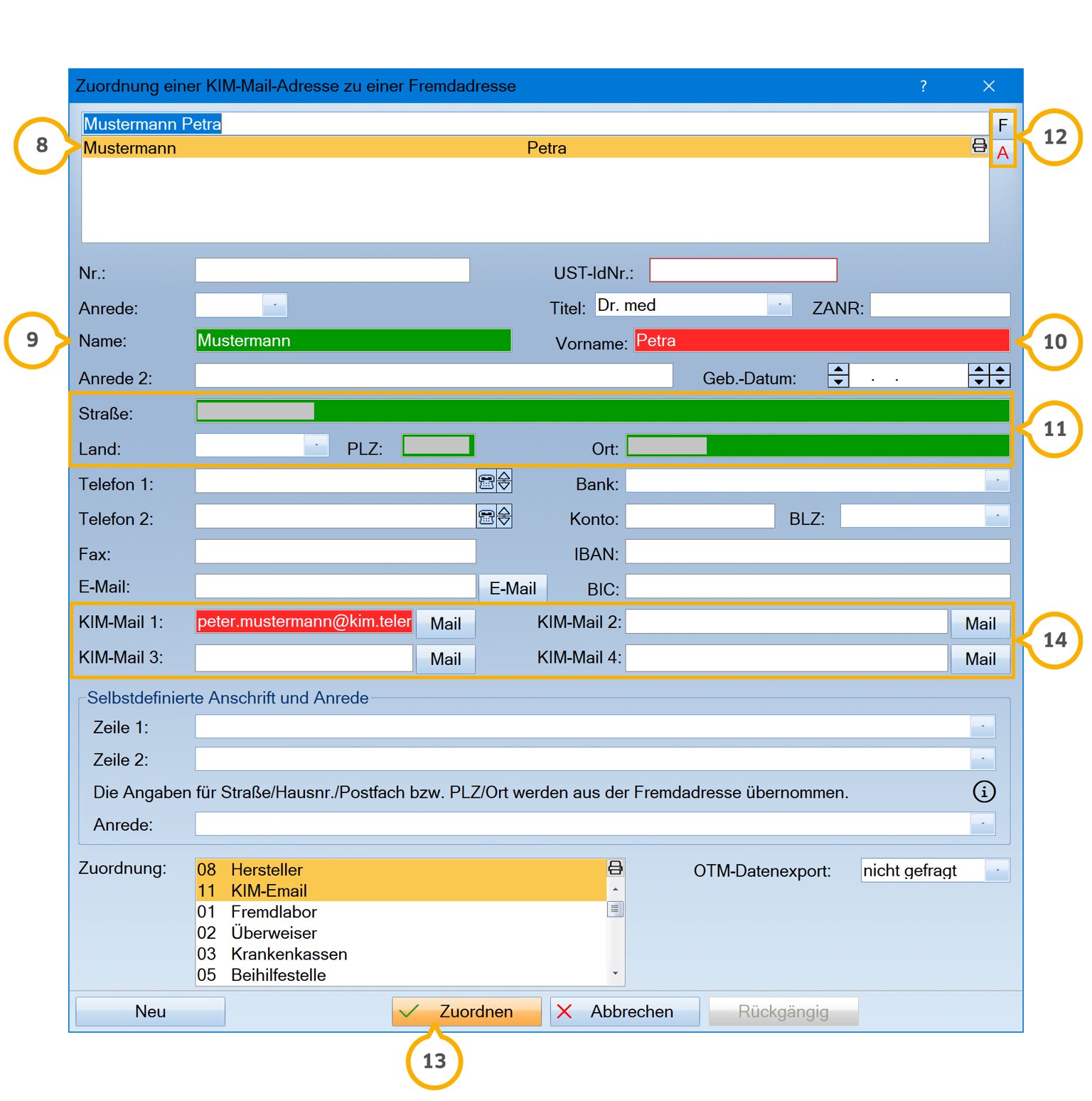Select 01 Fremdlabor in Zuordnung list
The height and width of the screenshot is (1101, 1092).
tap(401, 912)
